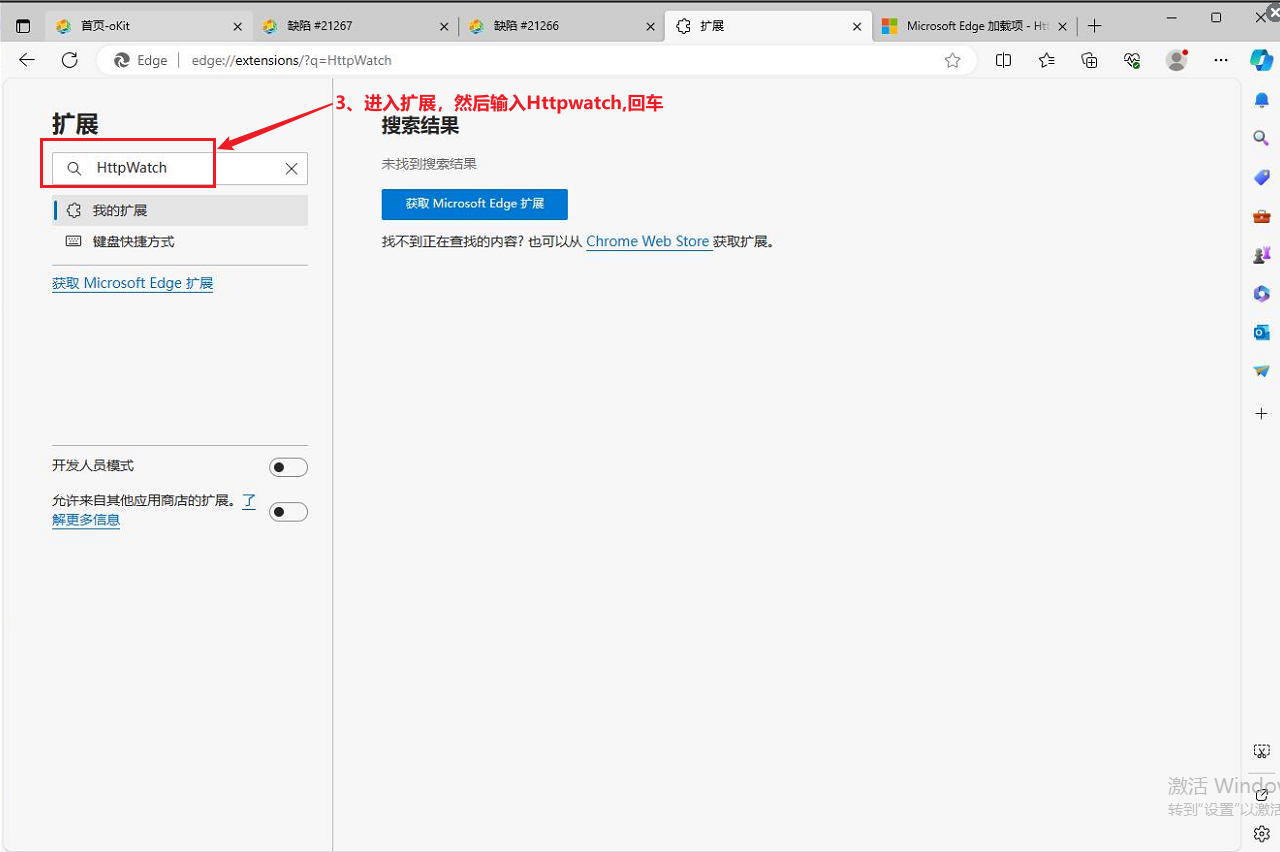Open Settings and more (three dots)

[1221, 60]
